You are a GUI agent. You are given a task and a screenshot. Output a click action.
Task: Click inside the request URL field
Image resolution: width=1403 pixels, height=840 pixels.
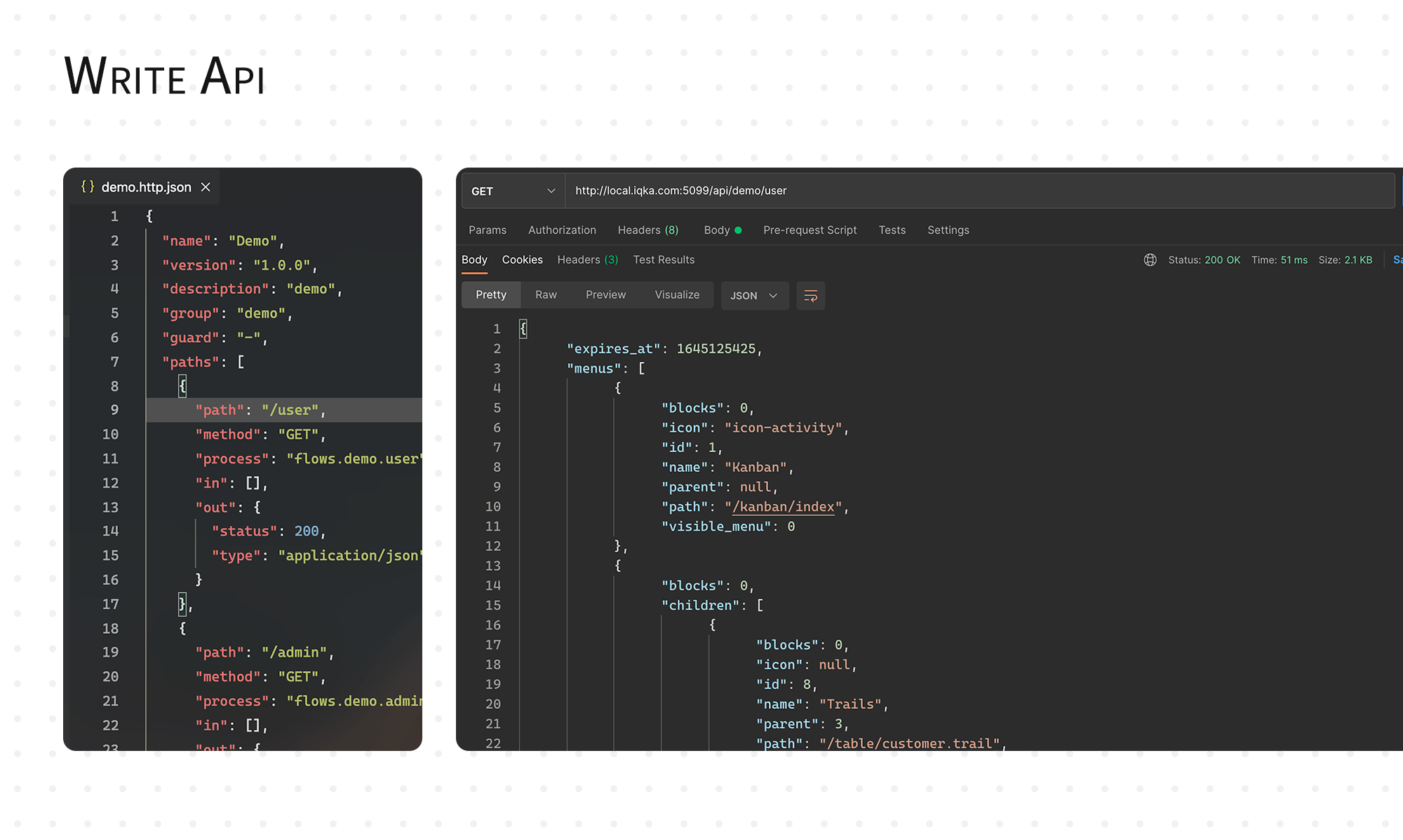tap(842, 190)
